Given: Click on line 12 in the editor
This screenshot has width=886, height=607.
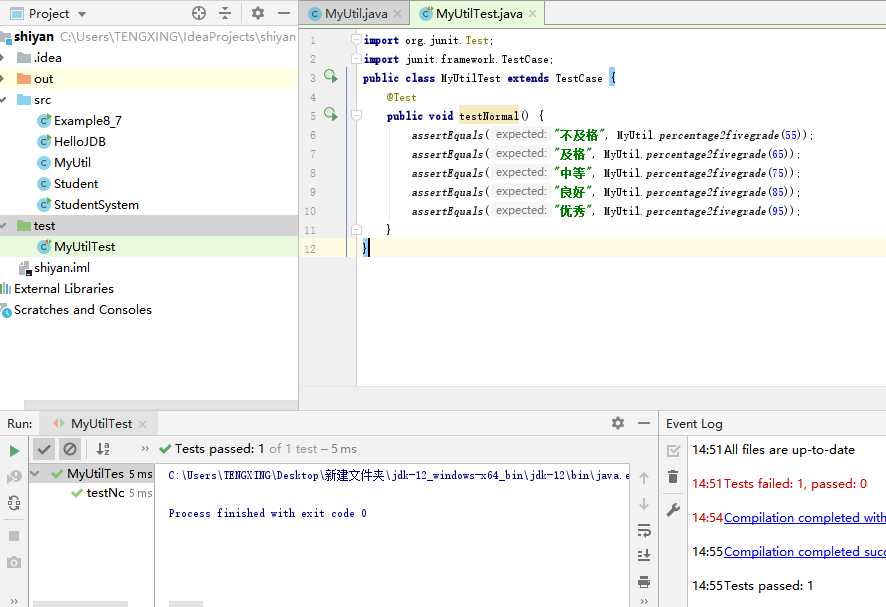Looking at the screenshot, I should click(x=622, y=248).
